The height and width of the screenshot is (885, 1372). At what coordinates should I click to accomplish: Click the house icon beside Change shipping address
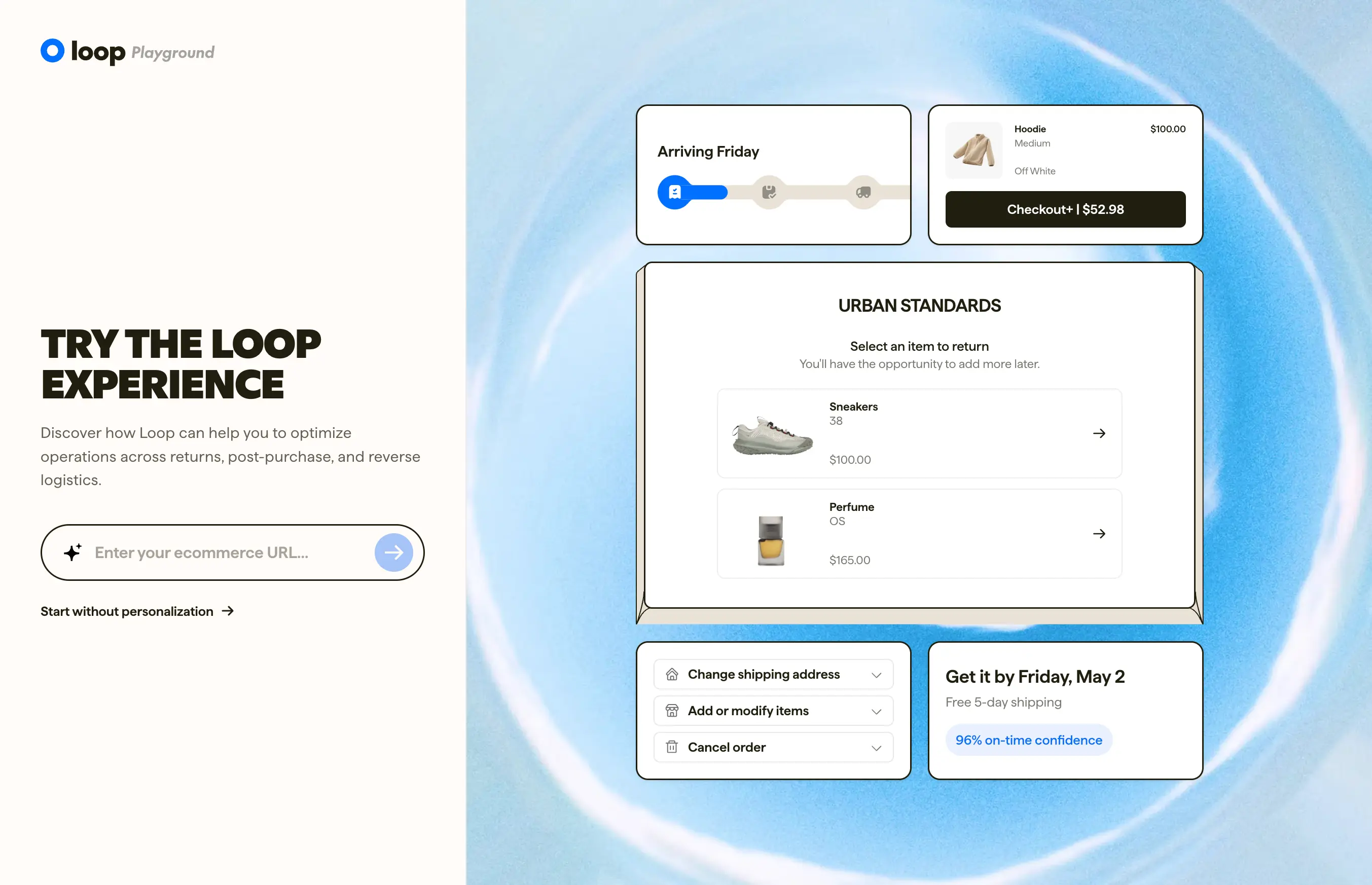coord(672,674)
